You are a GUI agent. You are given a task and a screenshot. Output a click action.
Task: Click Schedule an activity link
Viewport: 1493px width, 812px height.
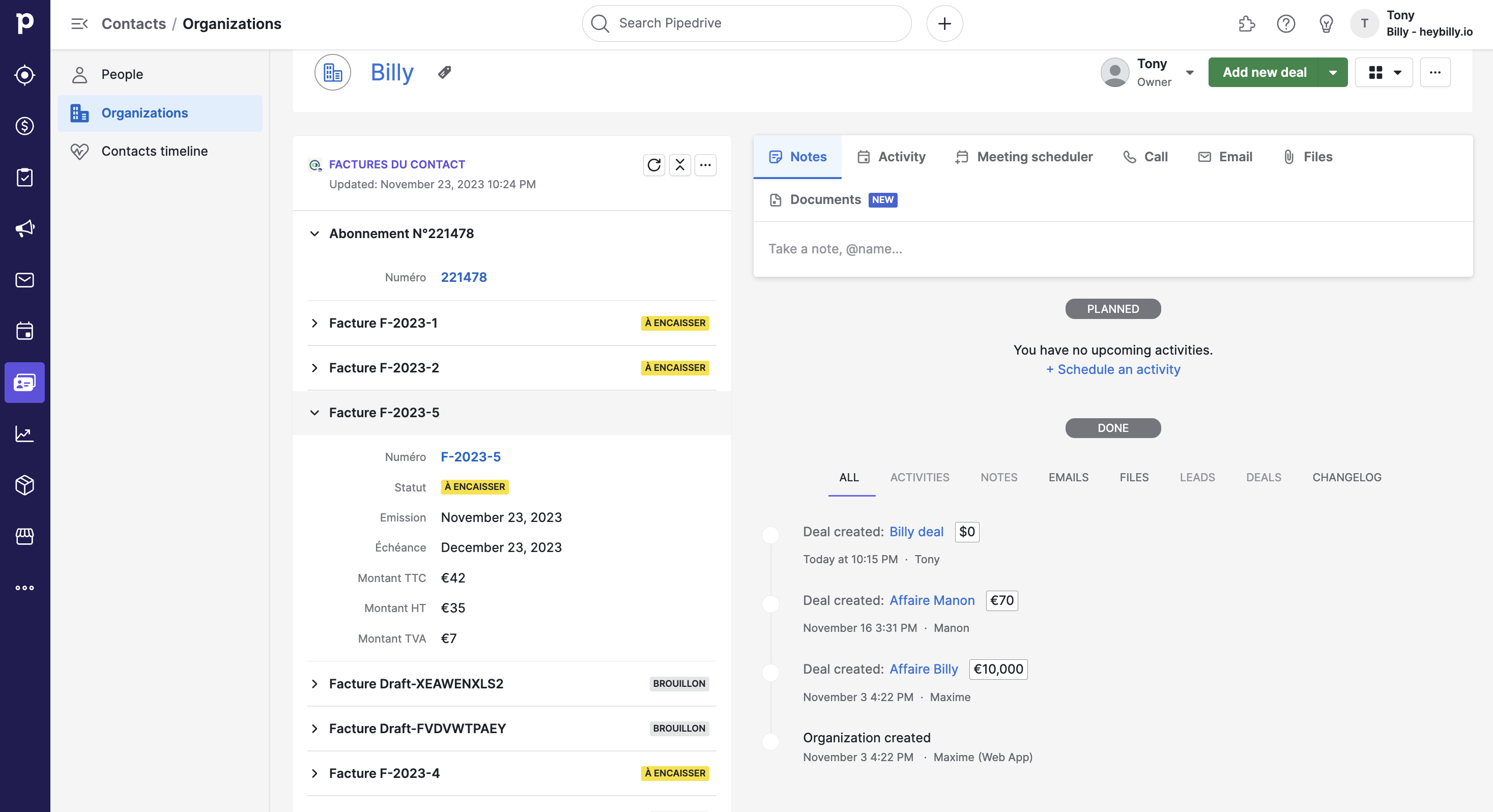[x=1113, y=370]
